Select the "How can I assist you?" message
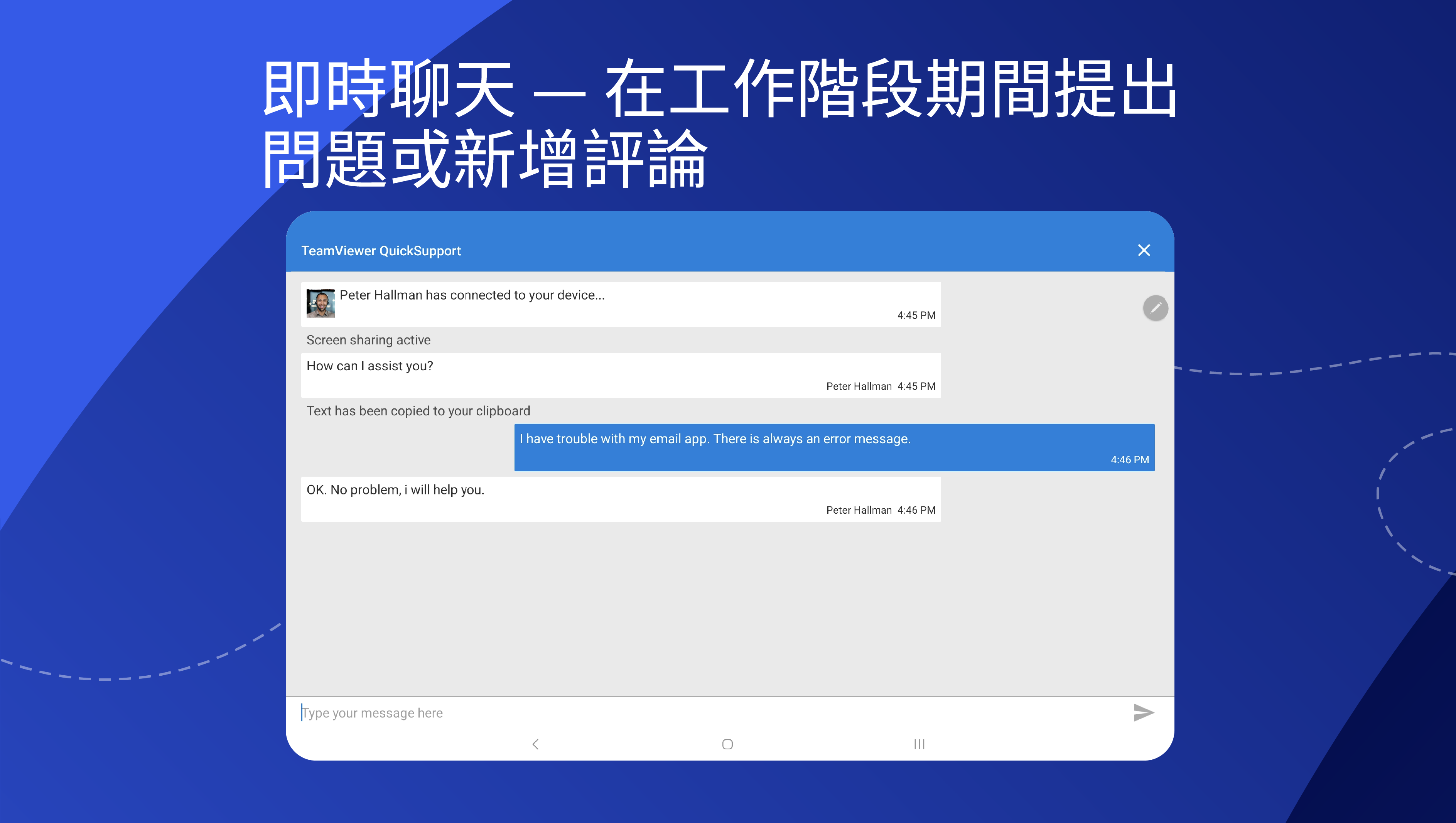Screen dimensions: 1456x823 [621, 375]
